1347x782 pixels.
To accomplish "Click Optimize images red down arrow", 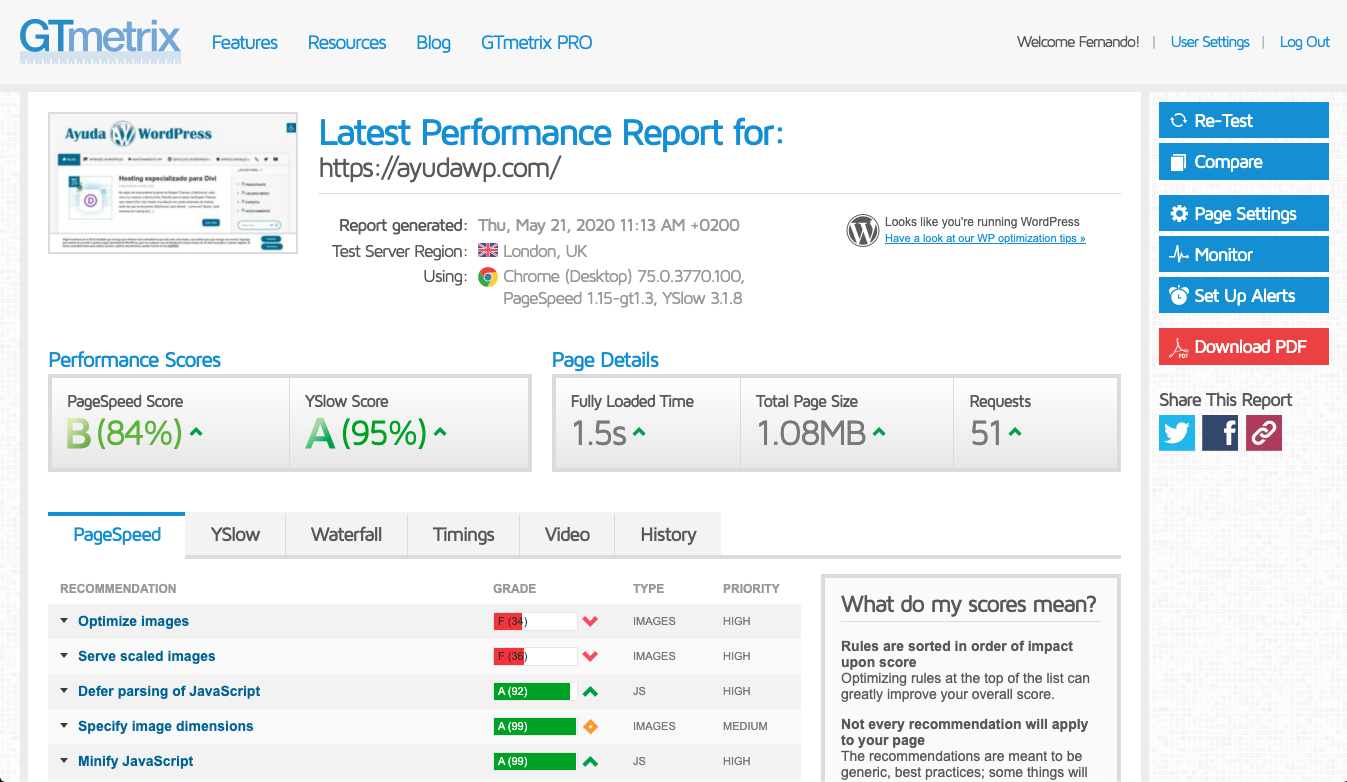I will pos(590,621).
